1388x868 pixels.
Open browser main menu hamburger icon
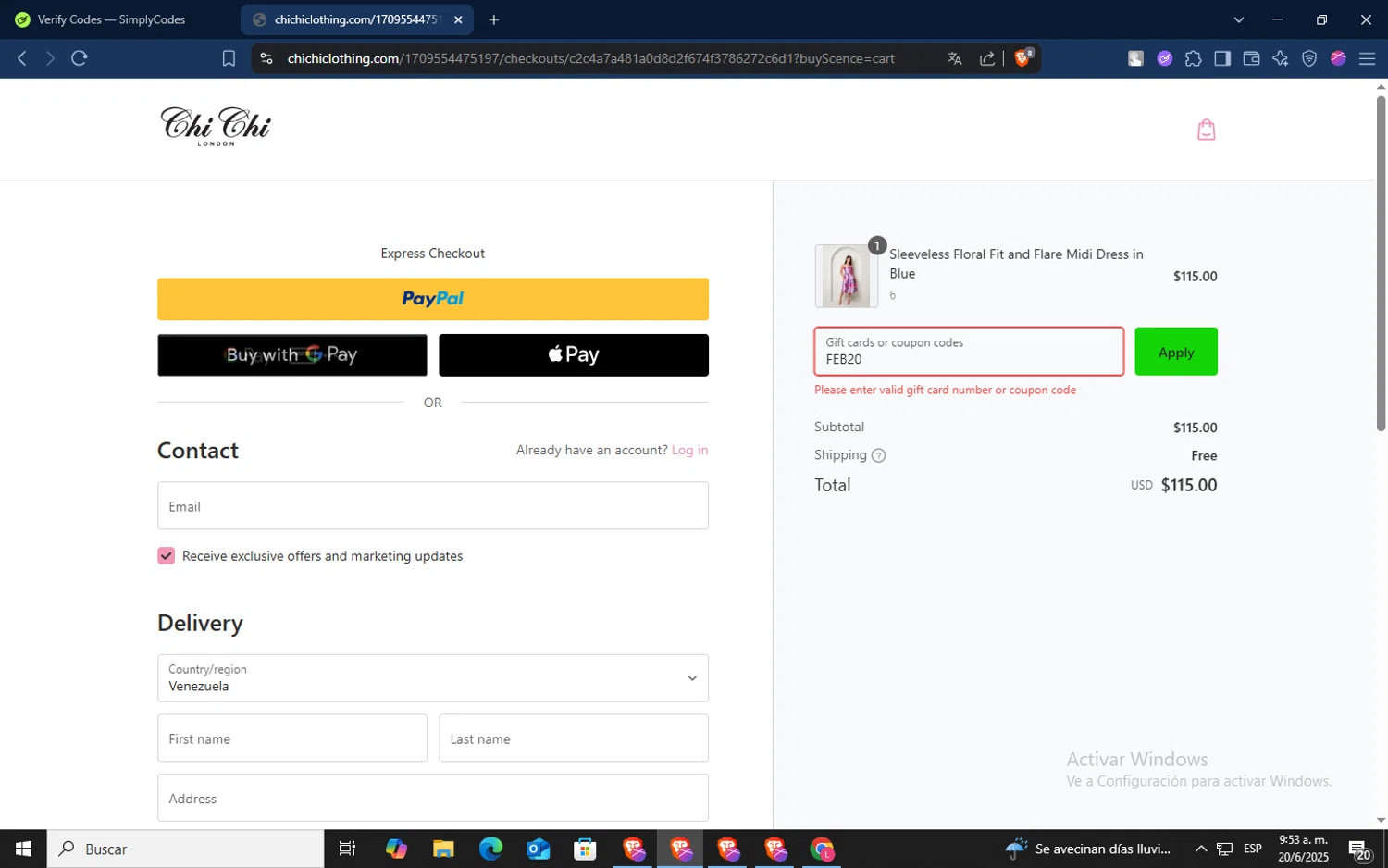[1367, 58]
